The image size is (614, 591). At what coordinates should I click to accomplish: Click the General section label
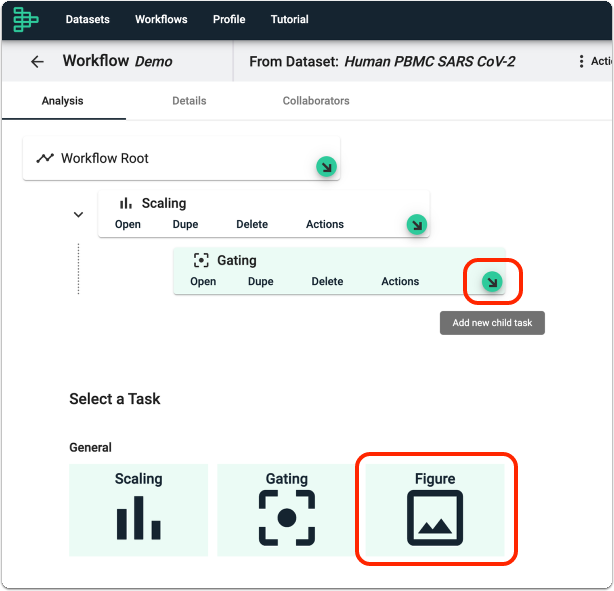click(90, 447)
